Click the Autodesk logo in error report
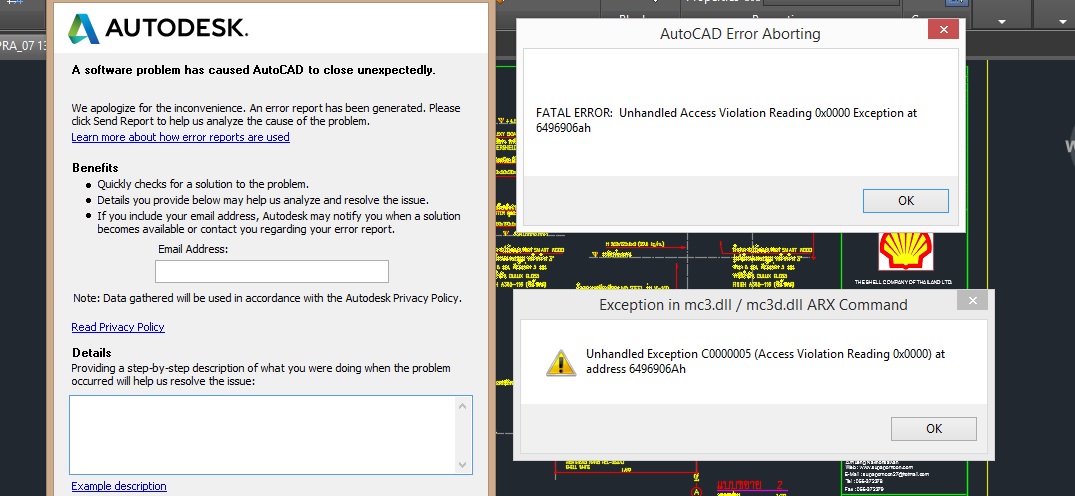Image resolution: width=1075 pixels, height=496 pixels. coord(158,28)
